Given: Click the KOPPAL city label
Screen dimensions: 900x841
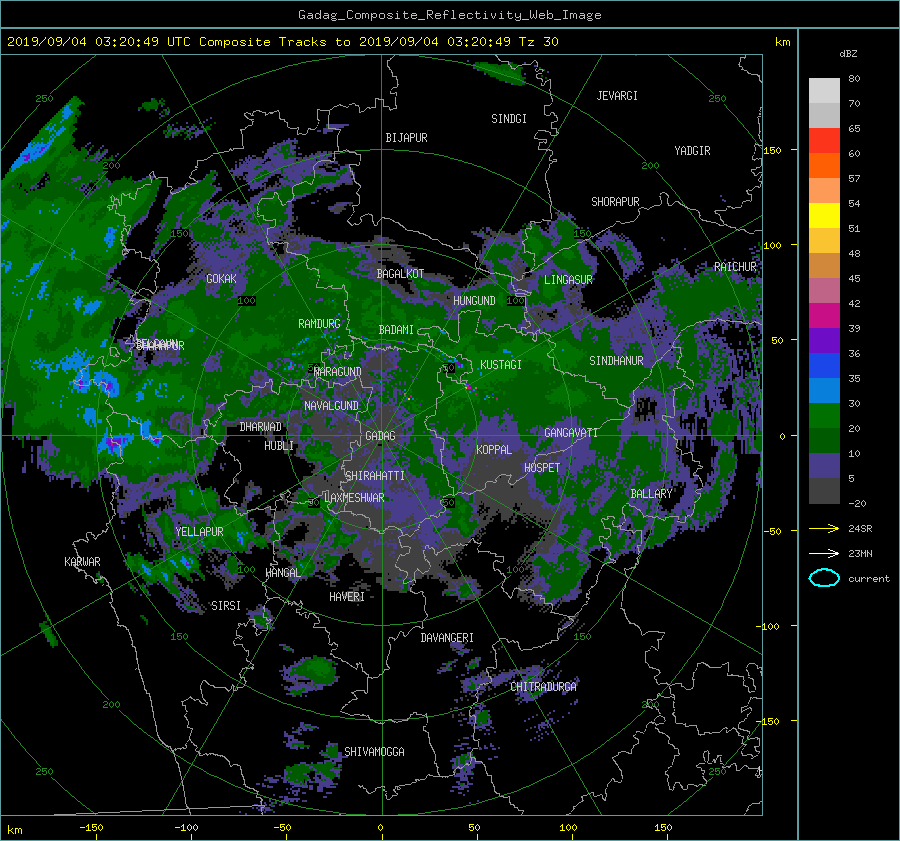Looking at the screenshot, I should (494, 449).
